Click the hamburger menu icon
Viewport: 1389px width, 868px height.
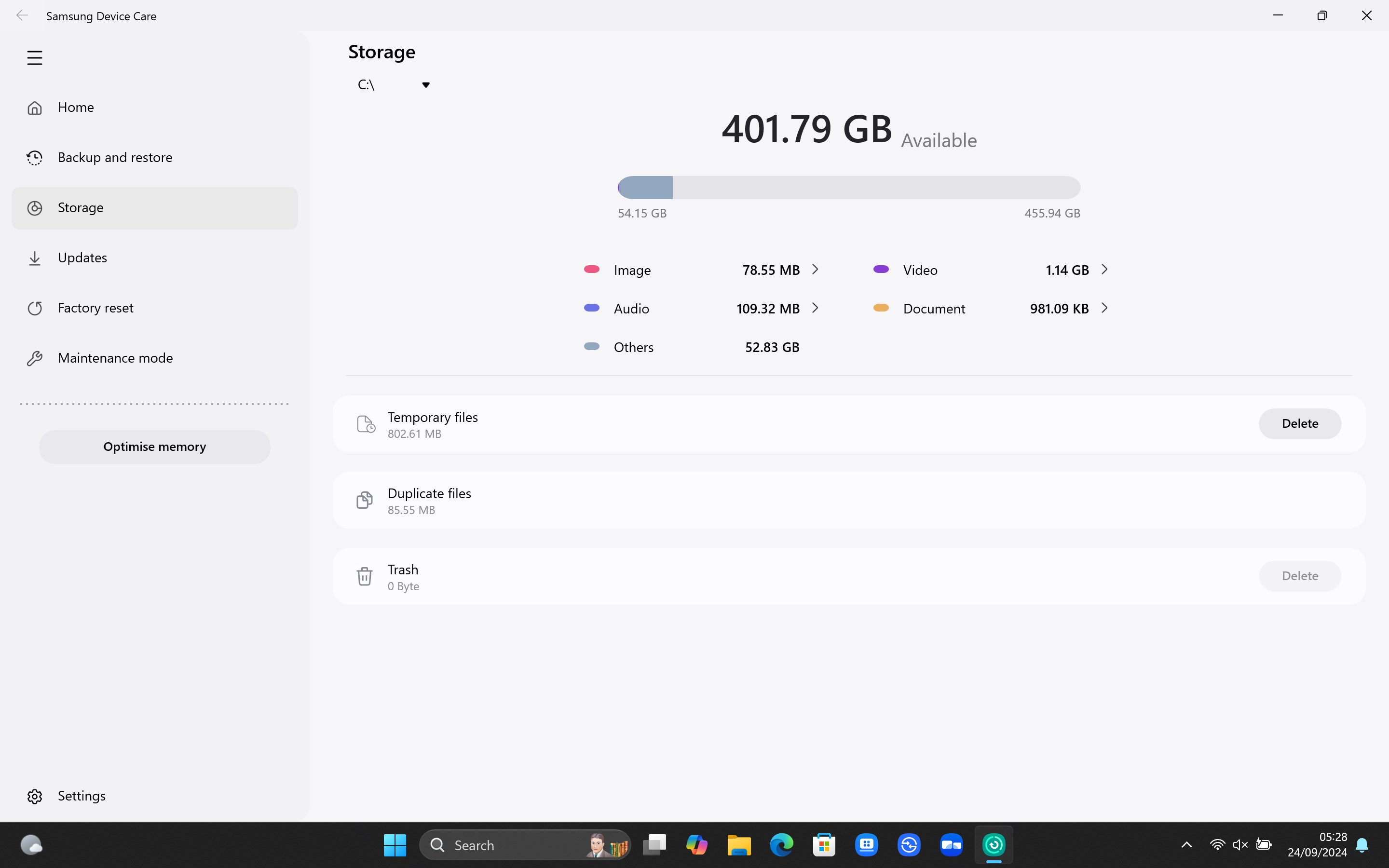pyautogui.click(x=34, y=58)
